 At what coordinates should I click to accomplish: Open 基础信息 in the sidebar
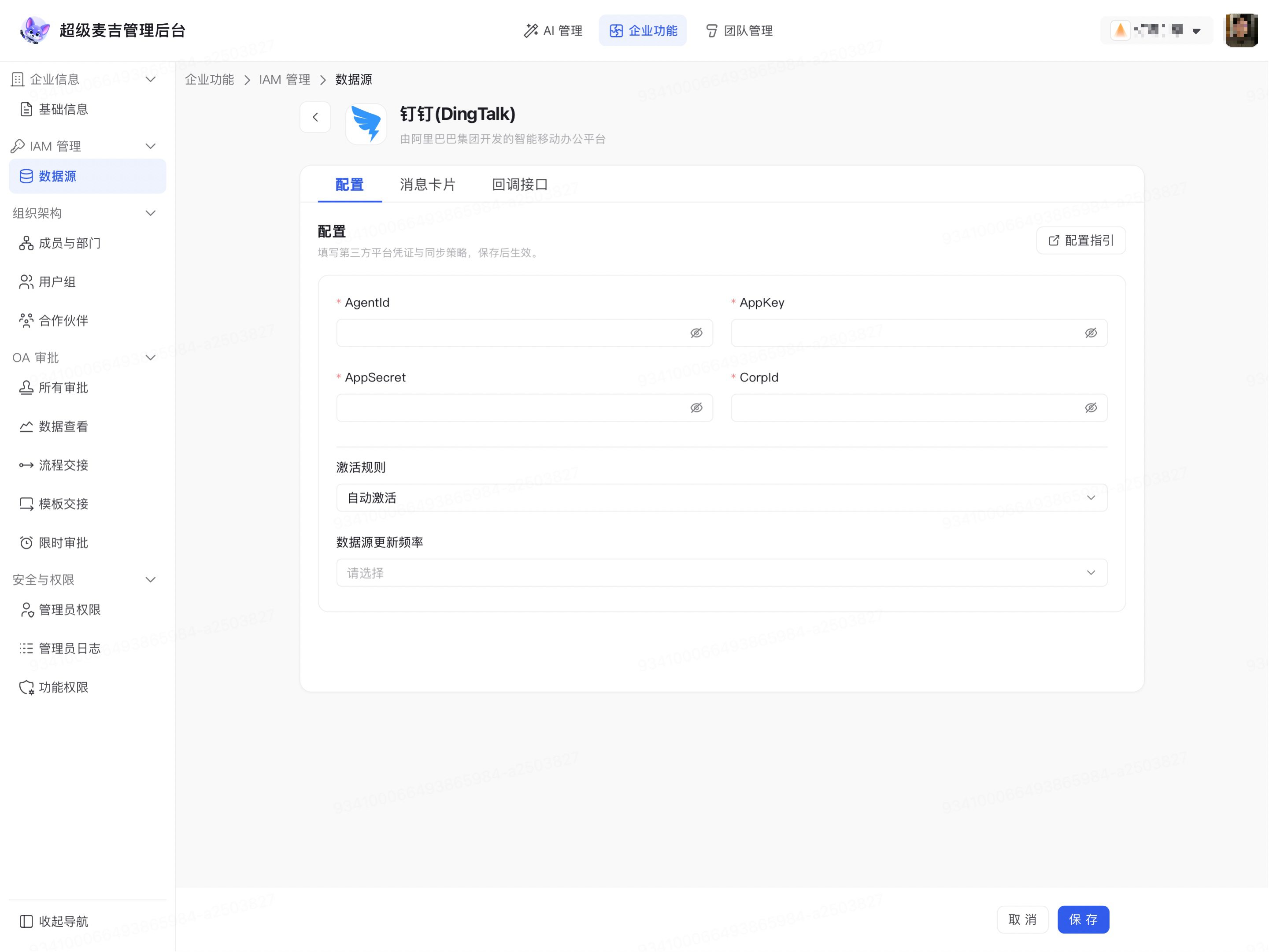[x=87, y=109]
